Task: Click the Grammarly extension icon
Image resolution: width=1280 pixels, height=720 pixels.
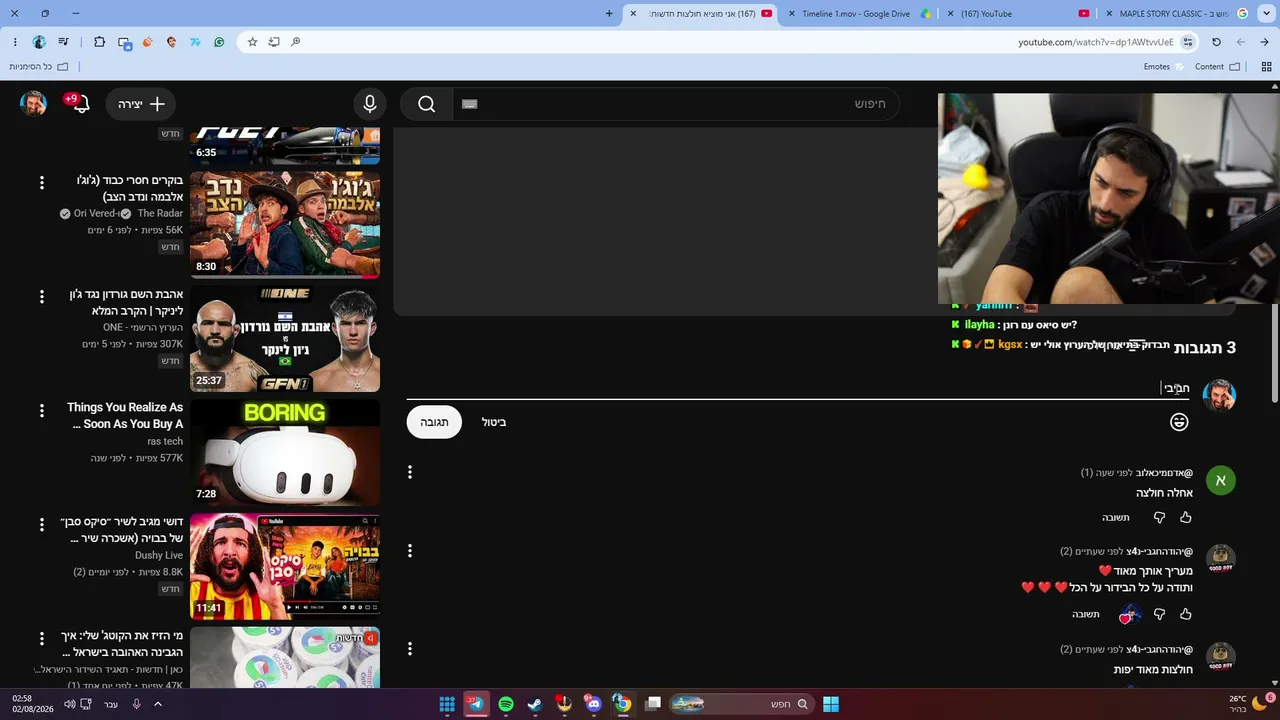Action: (219, 42)
